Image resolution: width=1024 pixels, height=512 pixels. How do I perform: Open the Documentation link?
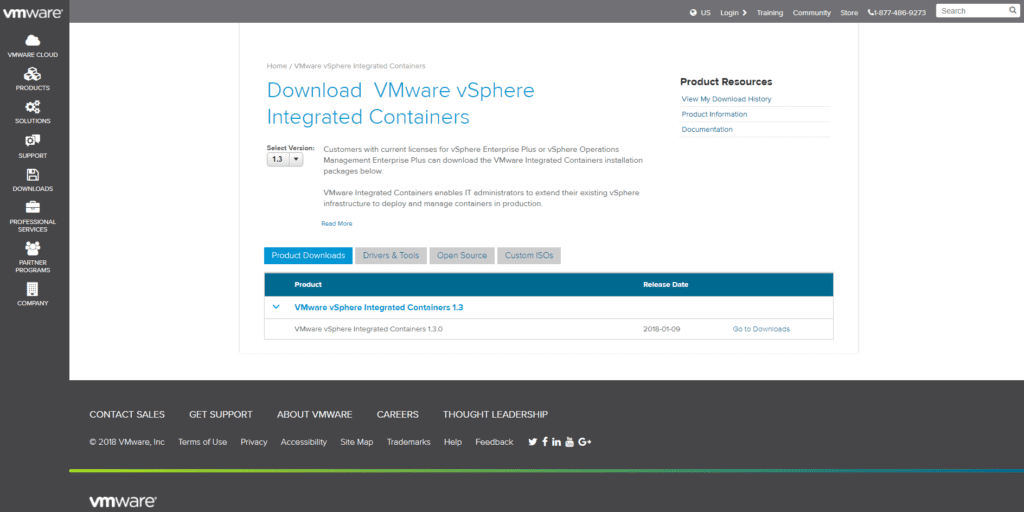[707, 129]
